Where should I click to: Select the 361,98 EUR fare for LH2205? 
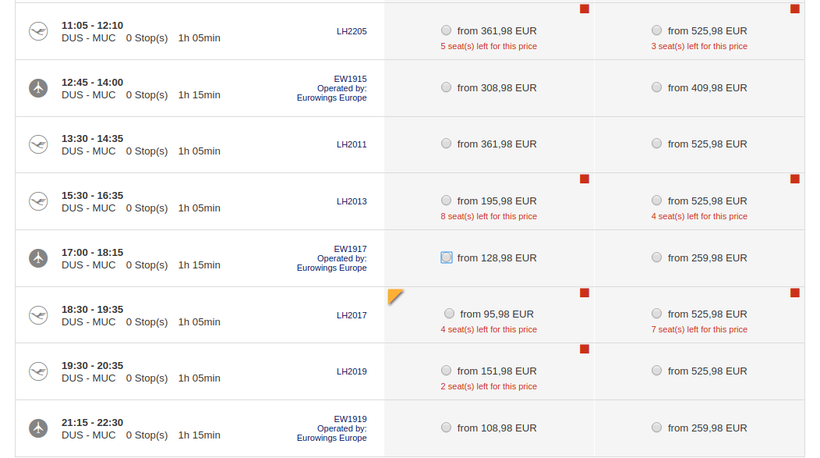click(x=446, y=31)
